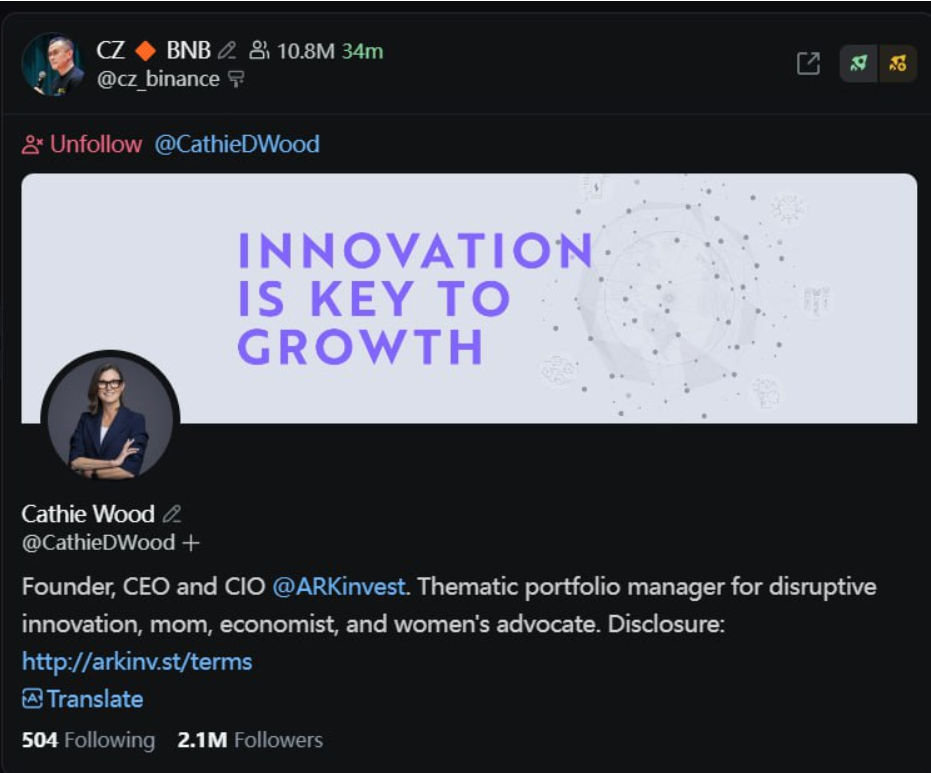This screenshot has width=931, height=773.
Task: Open the post in an external window
Action: pos(808,63)
